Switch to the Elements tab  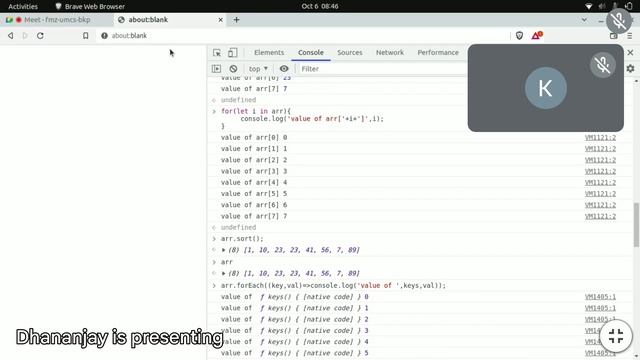(x=269, y=53)
